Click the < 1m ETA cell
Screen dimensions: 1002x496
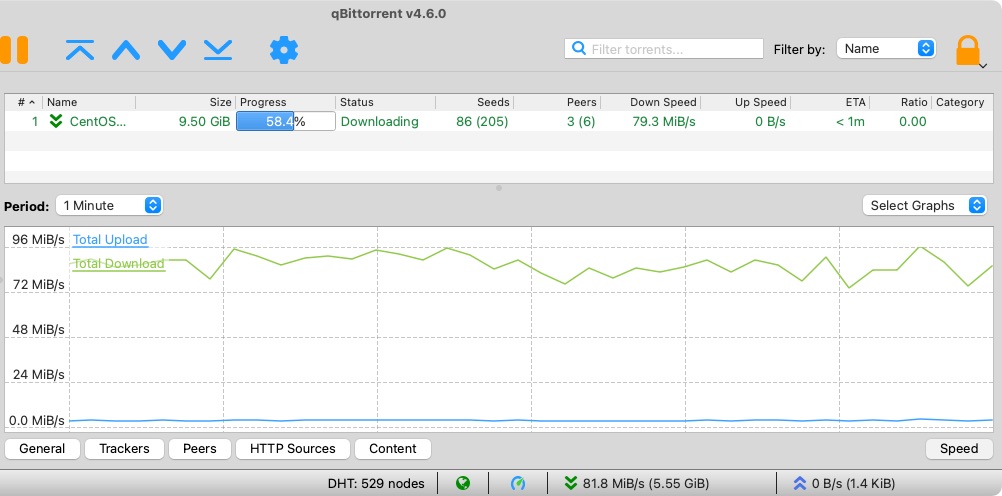point(850,121)
